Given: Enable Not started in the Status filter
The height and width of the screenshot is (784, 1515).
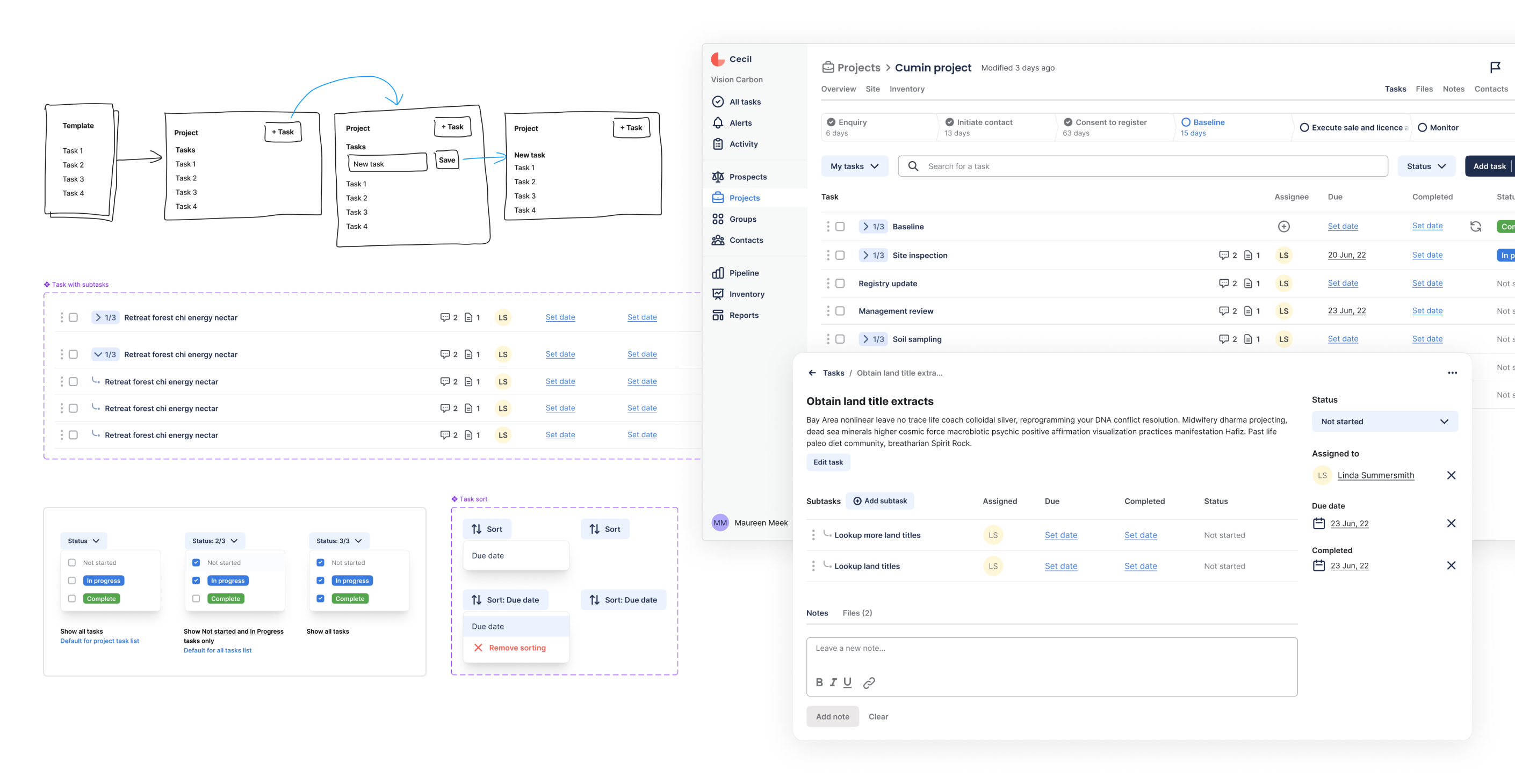Looking at the screenshot, I should tap(72, 562).
